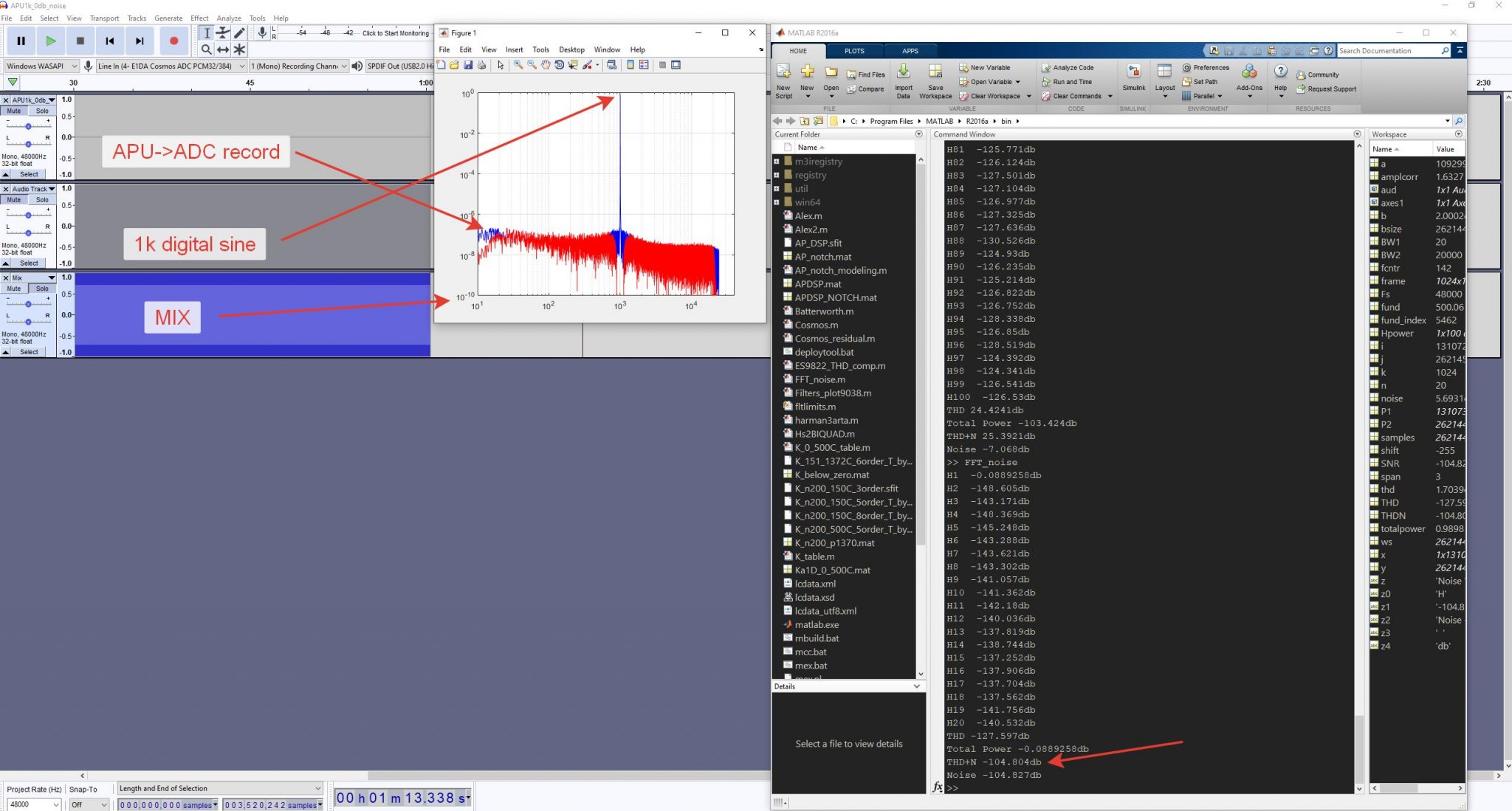Pause playback in Audacity
The height and width of the screenshot is (811, 1512).
tap(21, 41)
